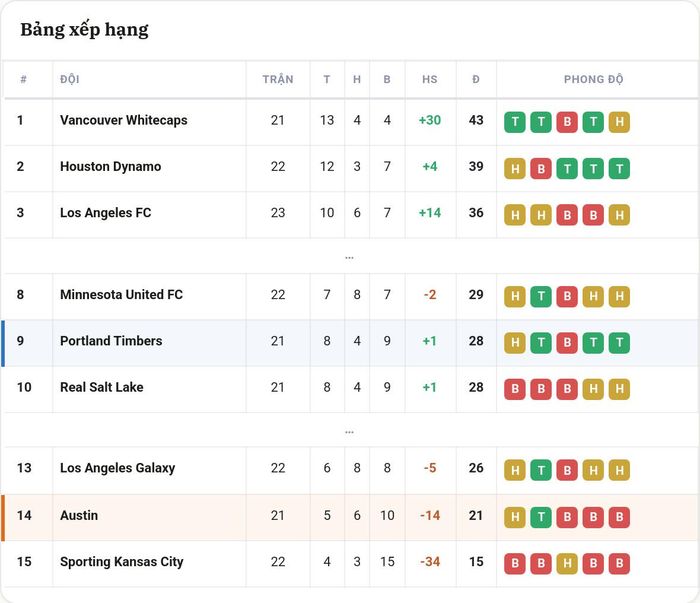Open the Real Salt Lake team link
Image resolution: width=700 pixels, height=603 pixels.
[102, 387]
